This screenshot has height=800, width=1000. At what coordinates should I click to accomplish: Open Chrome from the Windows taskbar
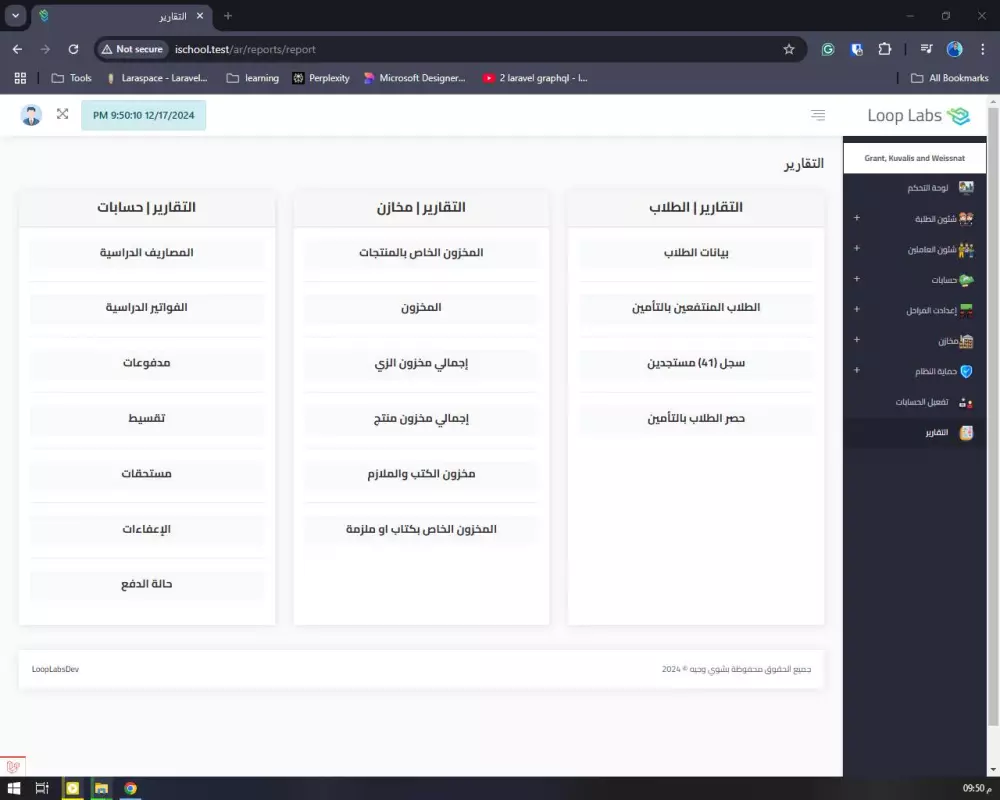point(130,789)
